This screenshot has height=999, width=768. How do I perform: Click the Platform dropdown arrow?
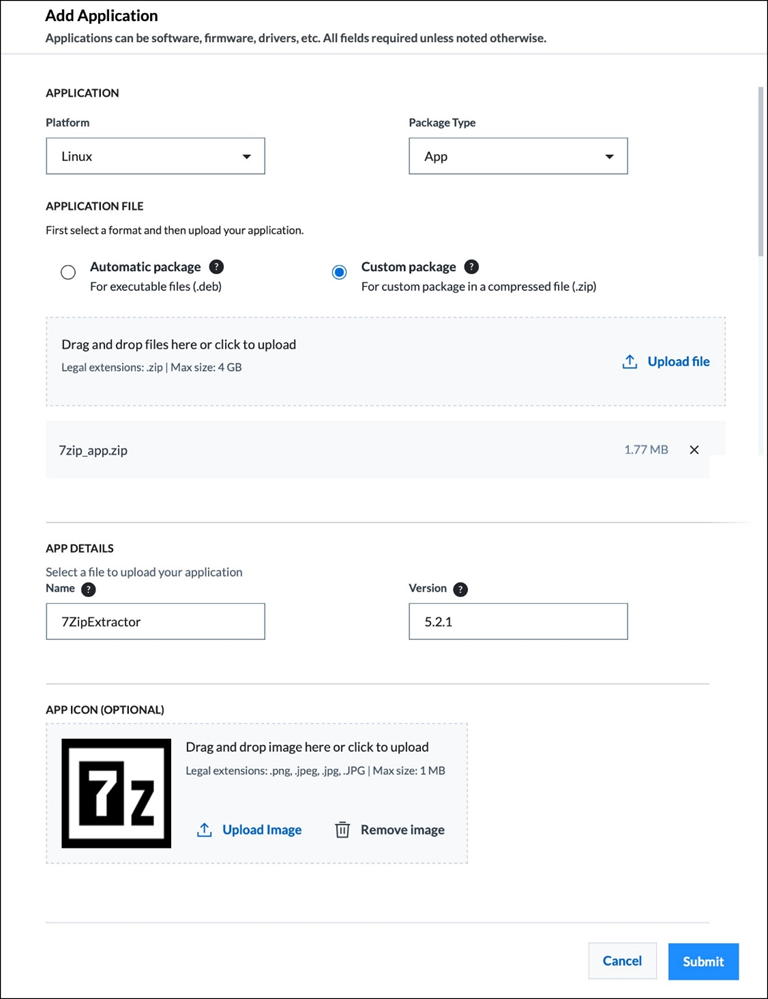(247, 157)
